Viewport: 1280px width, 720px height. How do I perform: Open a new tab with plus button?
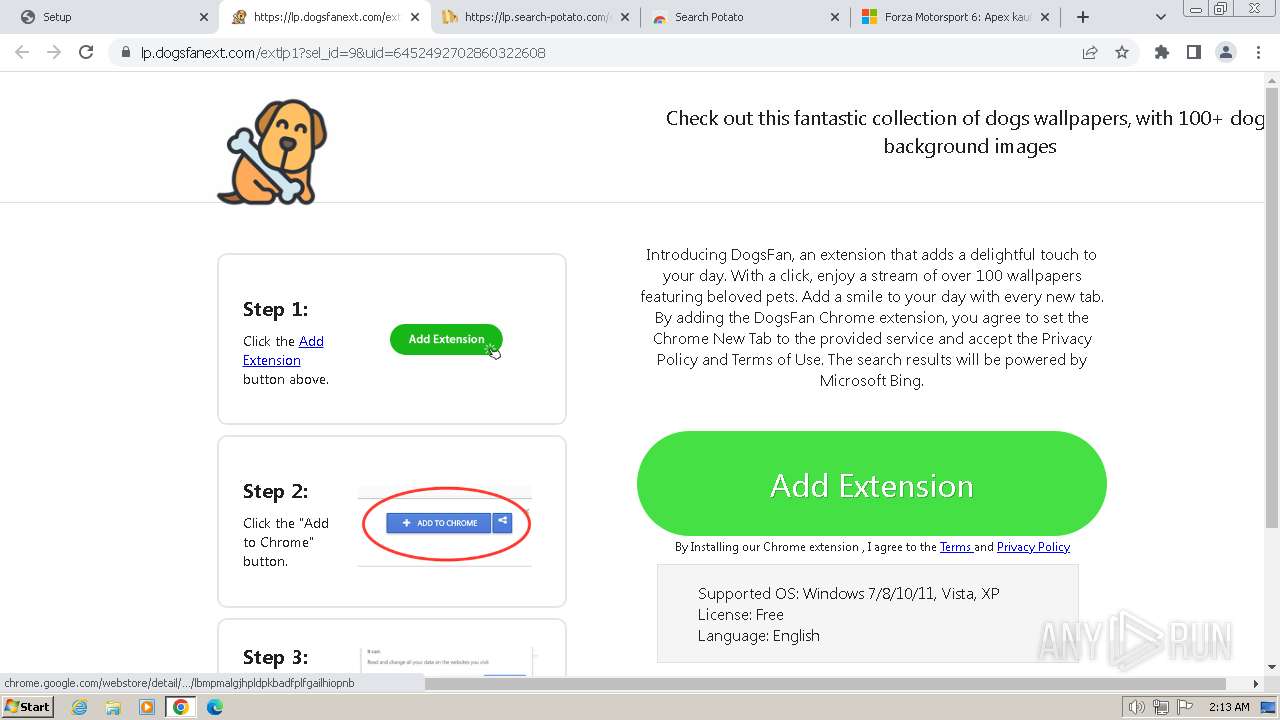(x=1082, y=17)
